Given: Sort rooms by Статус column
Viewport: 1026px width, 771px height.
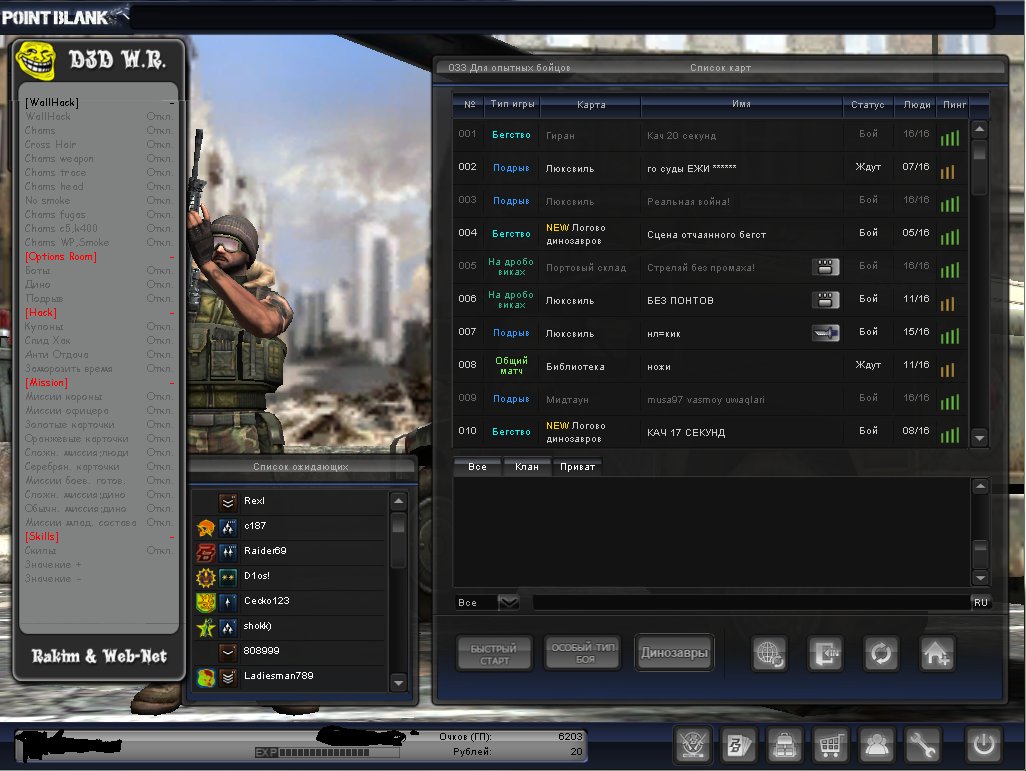Looking at the screenshot, I should coord(868,104).
